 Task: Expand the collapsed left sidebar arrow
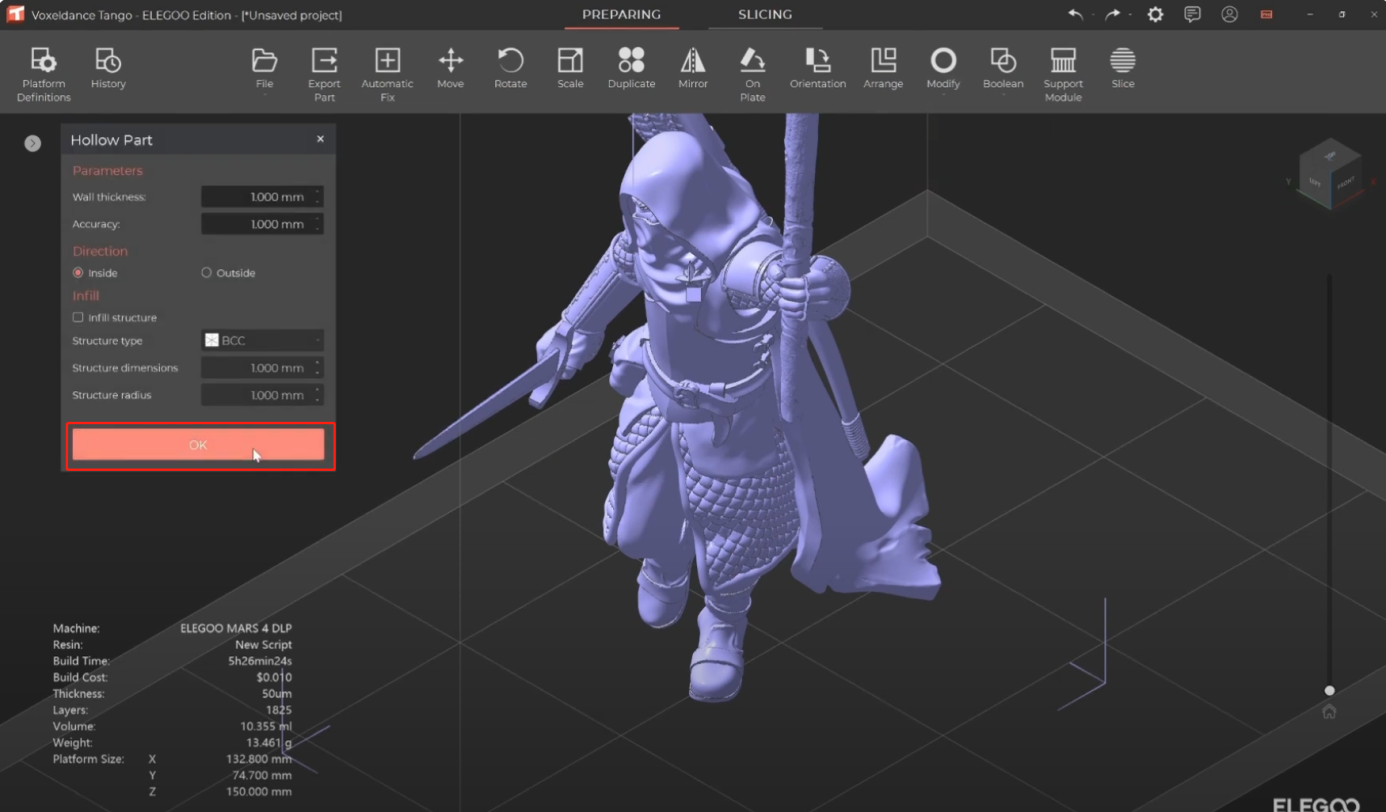33,143
